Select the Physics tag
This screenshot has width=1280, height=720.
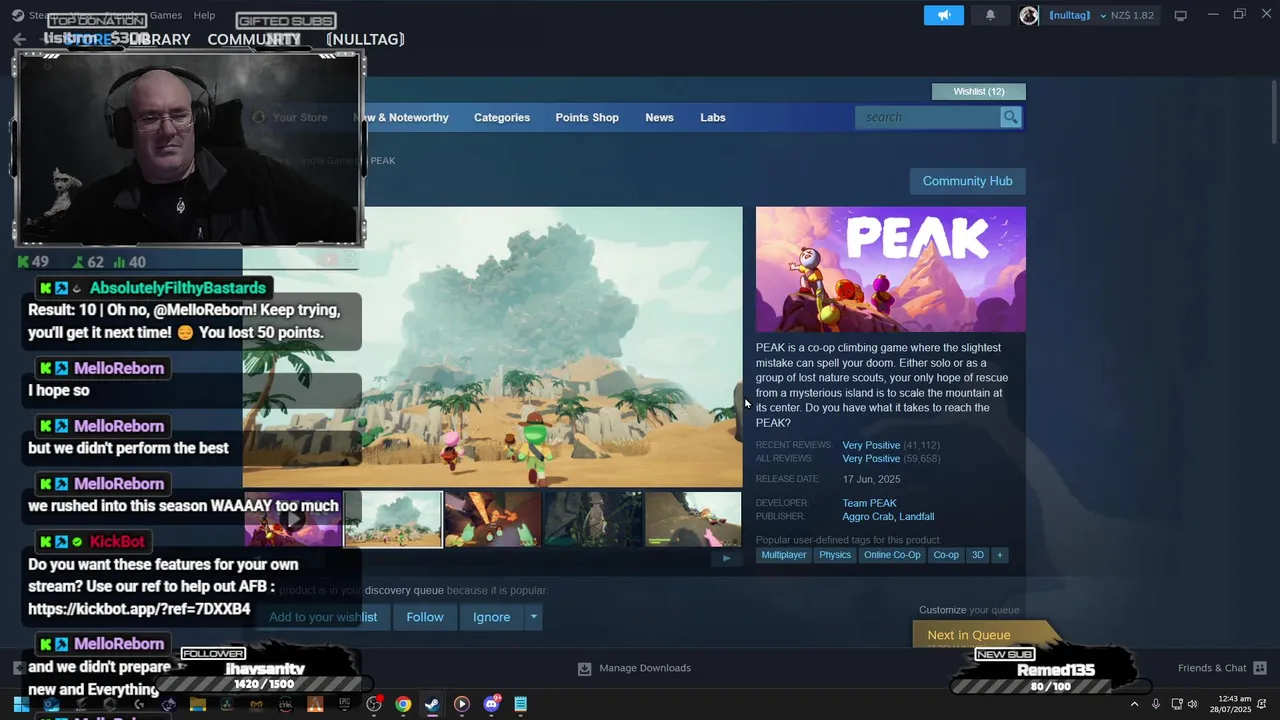coord(835,555)
